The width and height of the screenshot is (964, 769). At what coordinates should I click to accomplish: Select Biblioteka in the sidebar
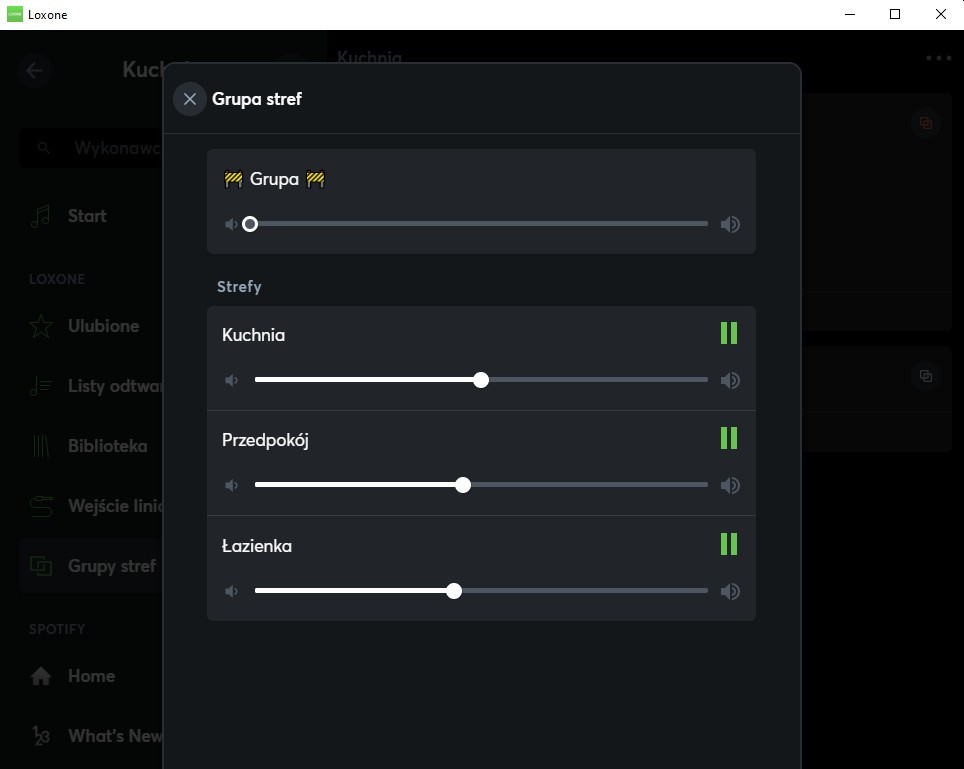(x=107, y=446)
